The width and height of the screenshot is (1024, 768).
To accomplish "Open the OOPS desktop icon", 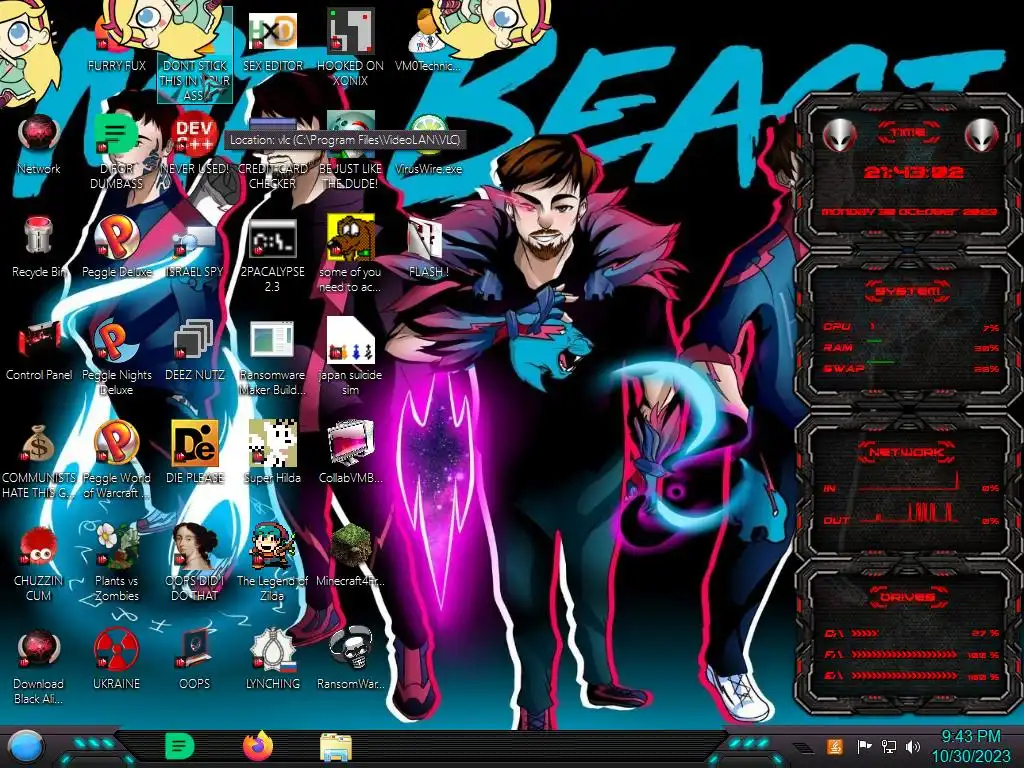I will [195, 660].
